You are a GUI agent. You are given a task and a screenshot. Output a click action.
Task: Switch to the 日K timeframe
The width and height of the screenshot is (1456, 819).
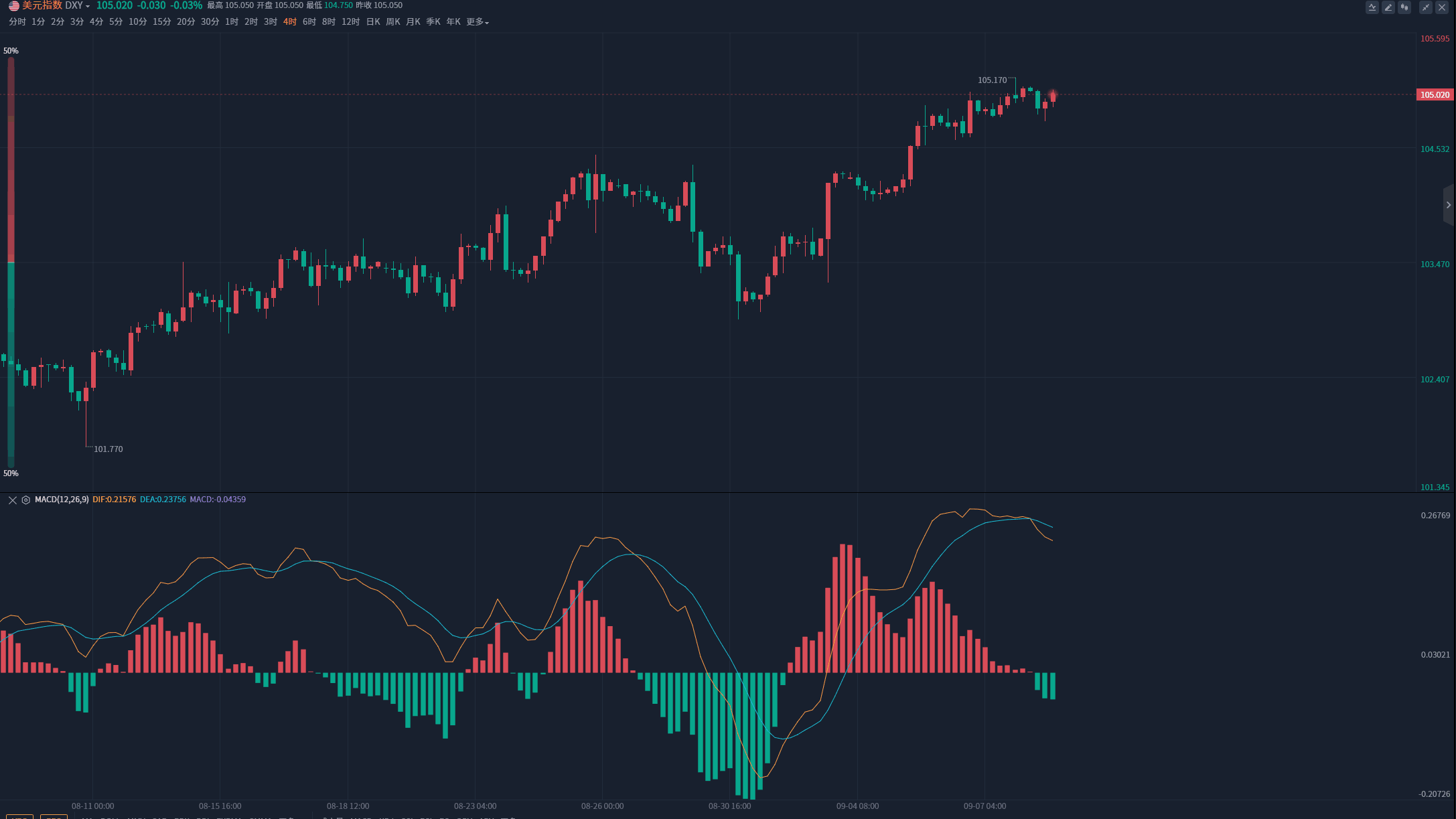[373, 22]
